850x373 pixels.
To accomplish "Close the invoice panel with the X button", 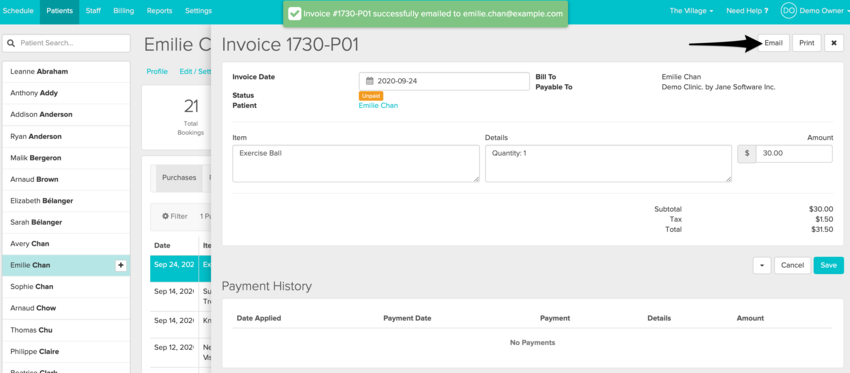I will (834, 43).
